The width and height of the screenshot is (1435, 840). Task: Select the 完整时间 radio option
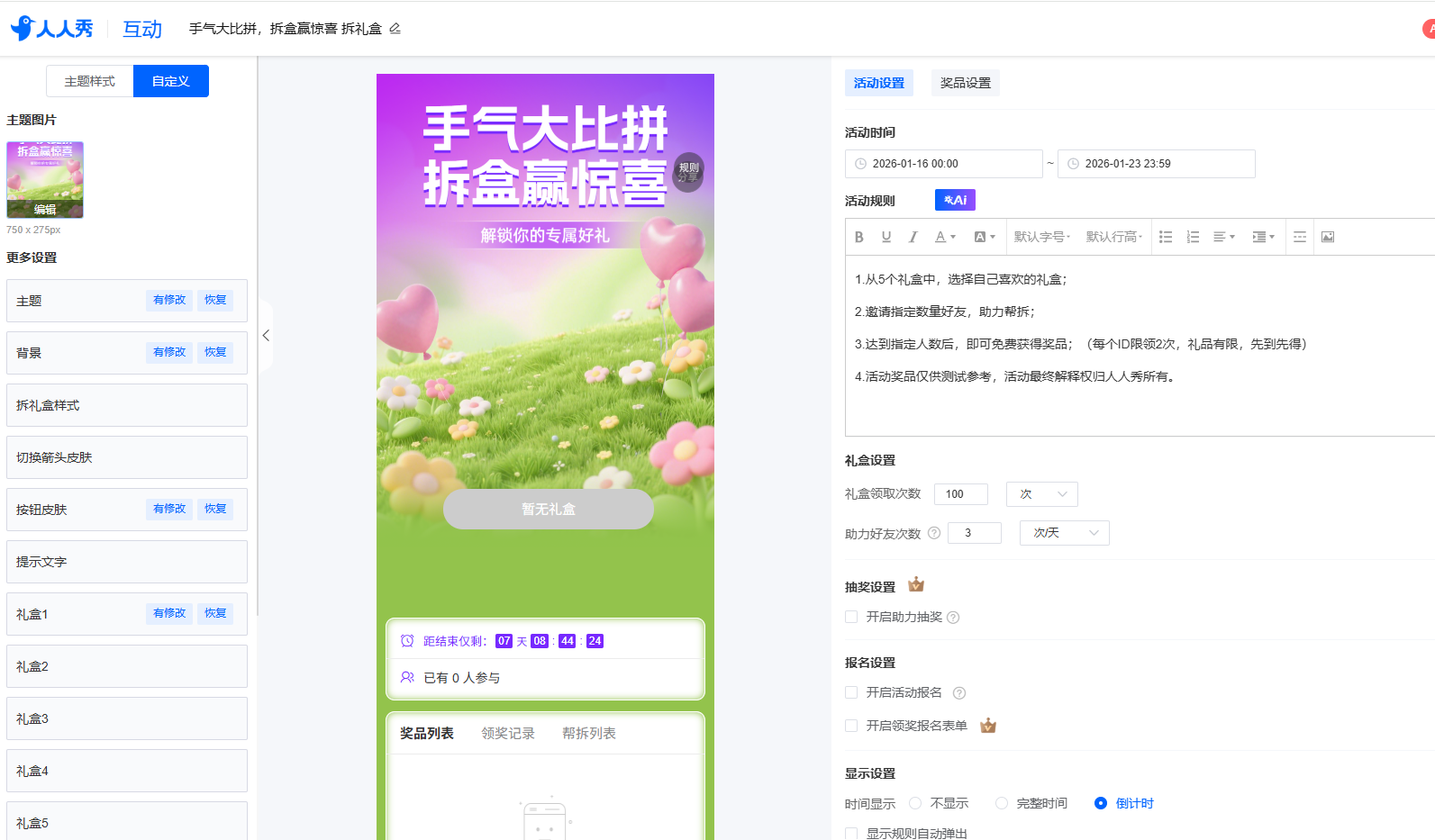coord(1001,803)
